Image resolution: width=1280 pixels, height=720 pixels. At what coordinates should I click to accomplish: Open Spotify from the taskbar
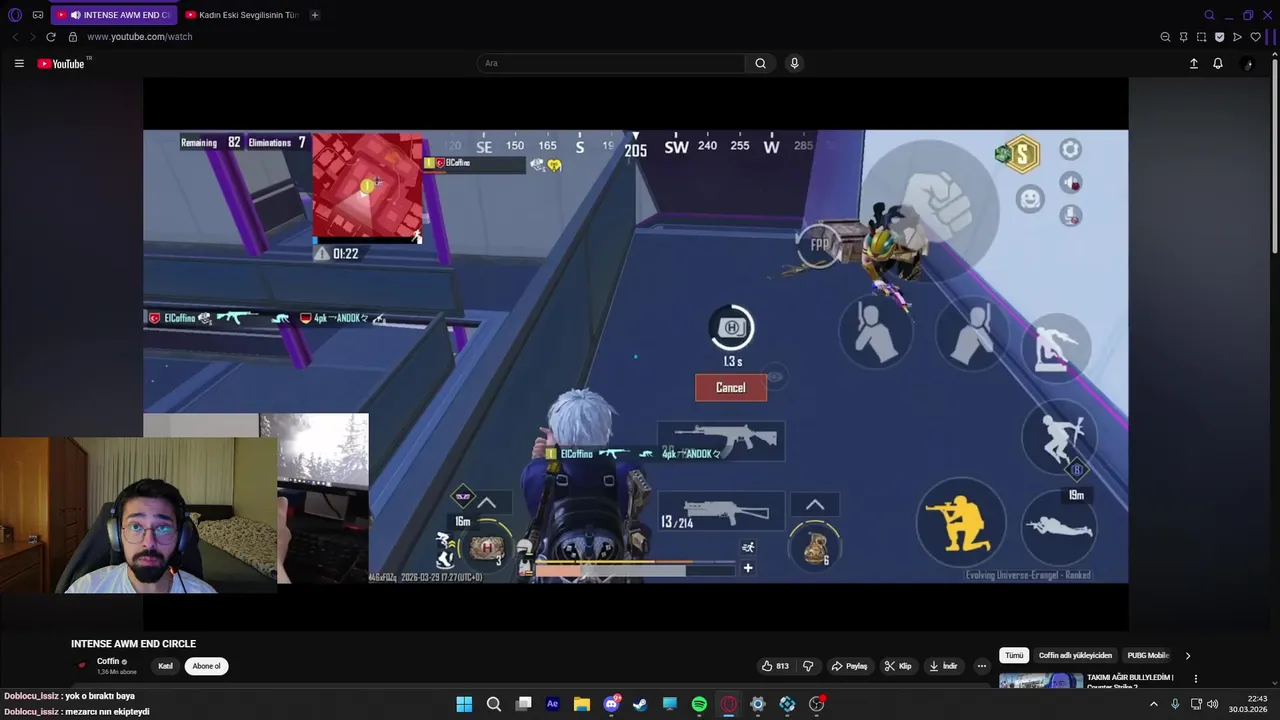pos(699,704)
